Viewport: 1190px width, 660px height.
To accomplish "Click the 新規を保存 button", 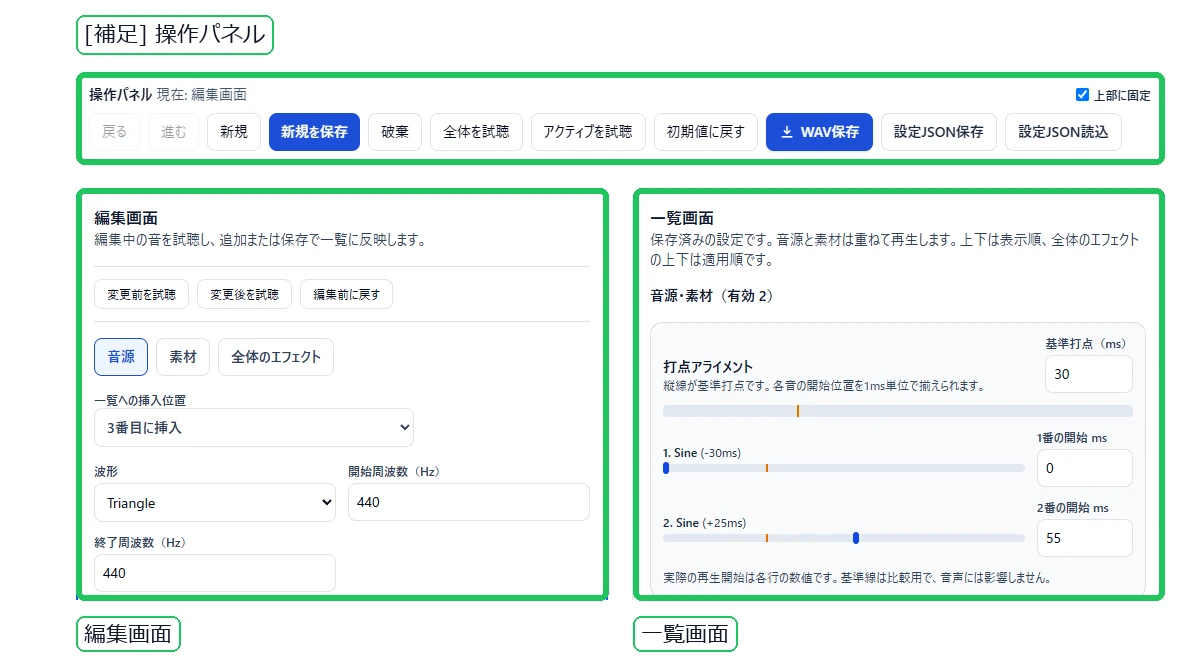I will coord(314,132).
